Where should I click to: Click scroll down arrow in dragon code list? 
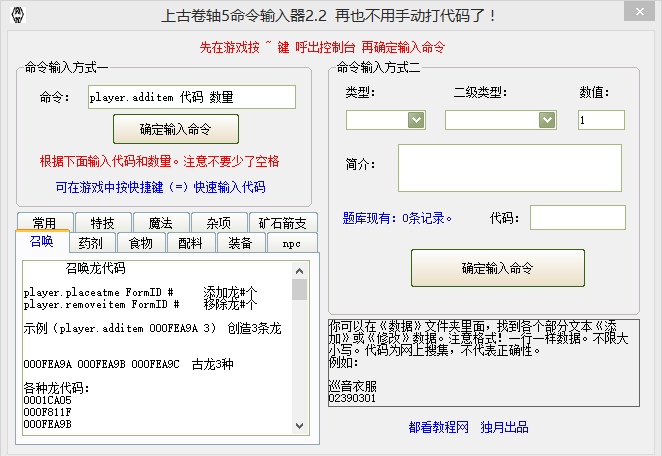[299, 426]
